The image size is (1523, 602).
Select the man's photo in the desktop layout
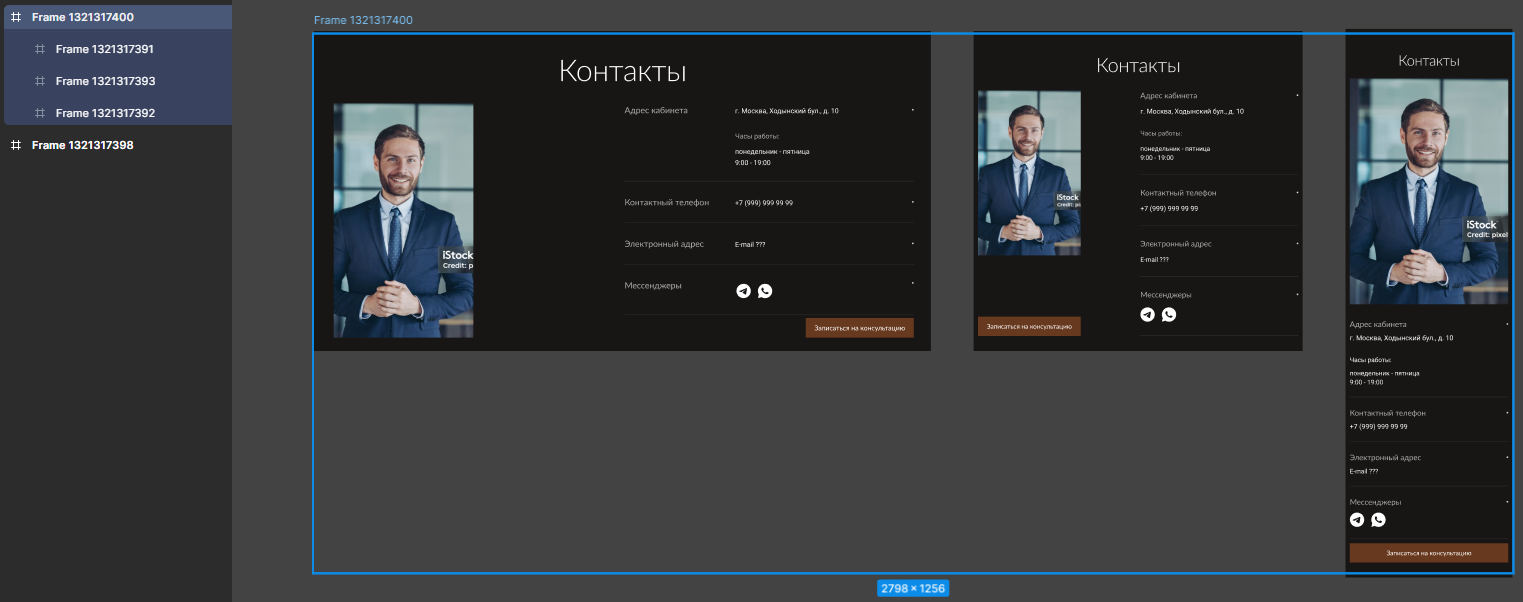(403, 220)
